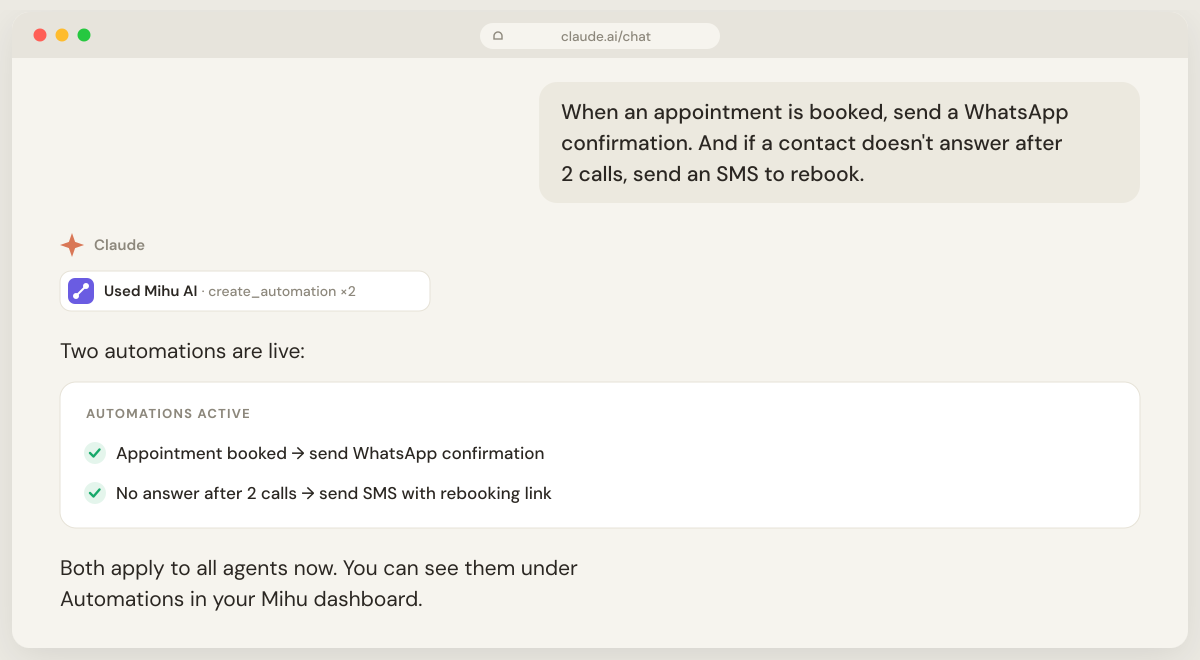Click the create_automation ×2 label
The image size is (1200, 660).
[282, 291]
